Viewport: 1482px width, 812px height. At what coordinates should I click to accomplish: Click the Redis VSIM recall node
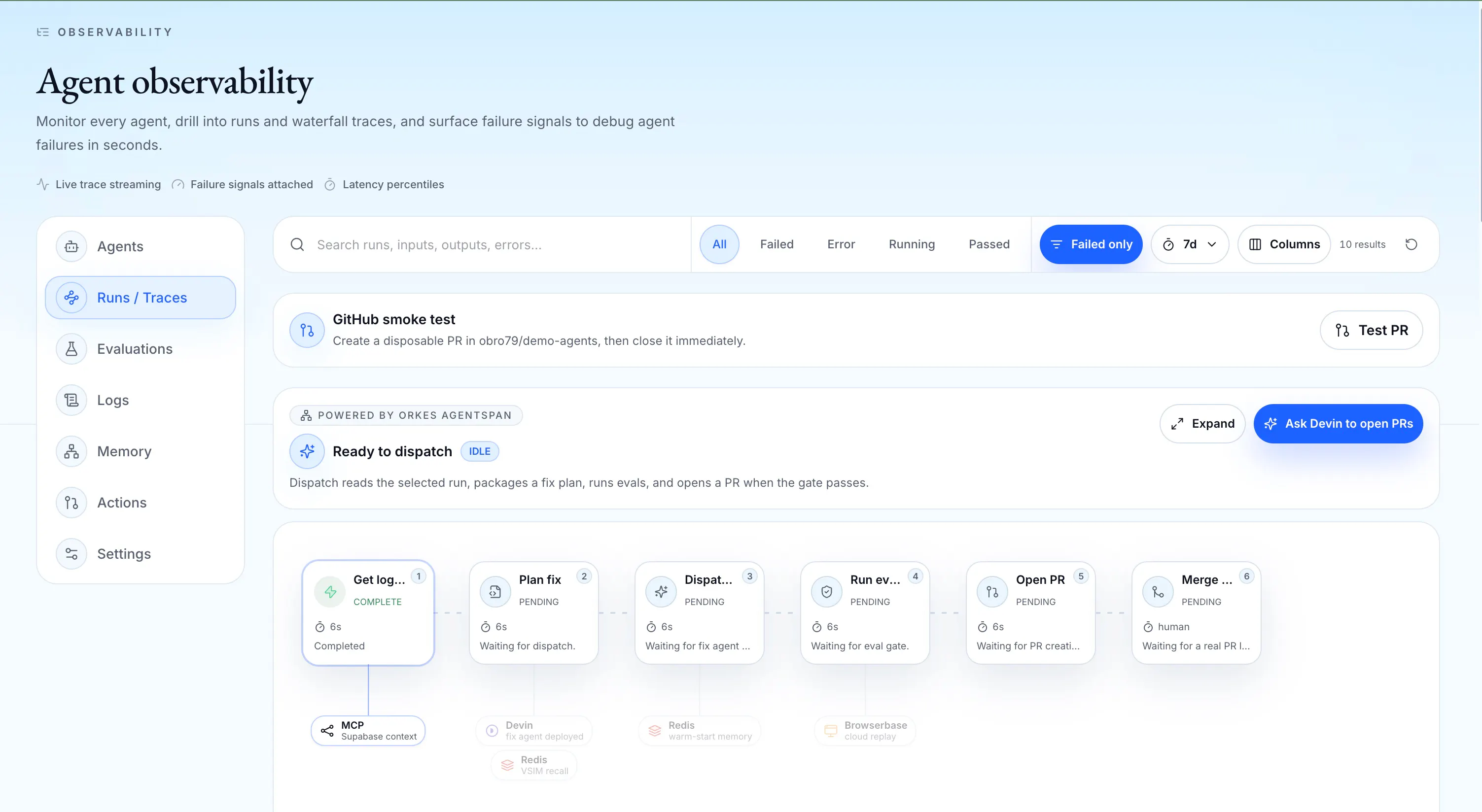534,765
